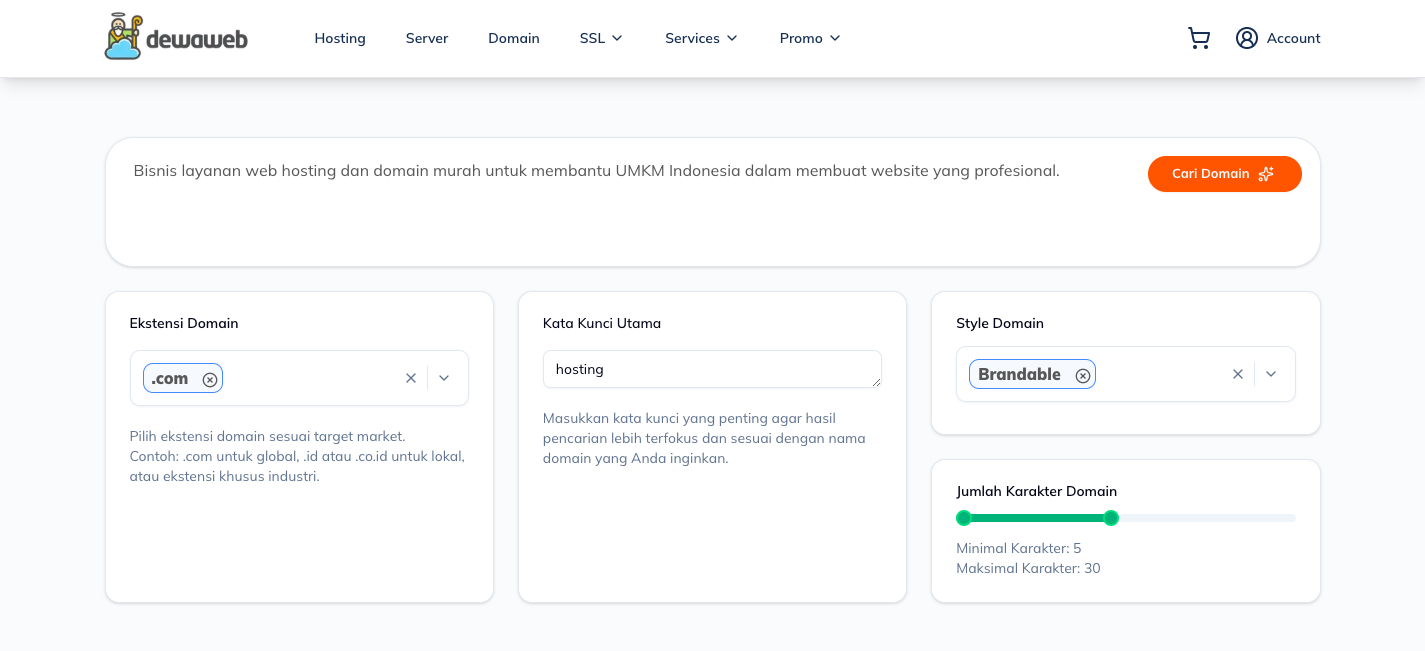Click the Cari Domain button
The image size is (1425, 651).
point(1224,174)
